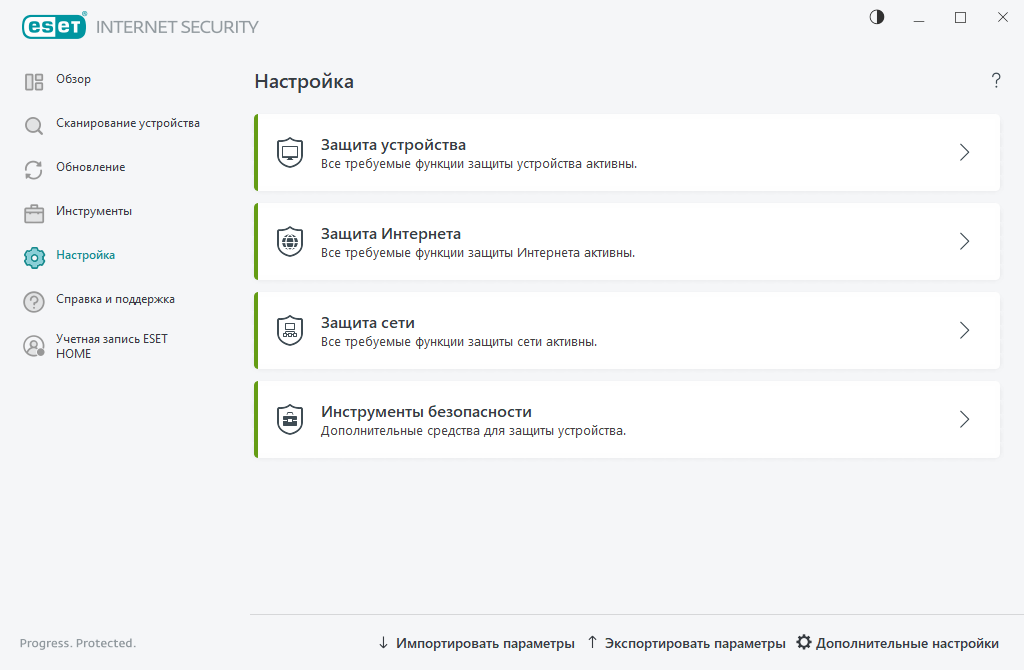Click the up arrow icon beside Экспортировать параметры
The image size is (1024, 670).
coord(592,642)
